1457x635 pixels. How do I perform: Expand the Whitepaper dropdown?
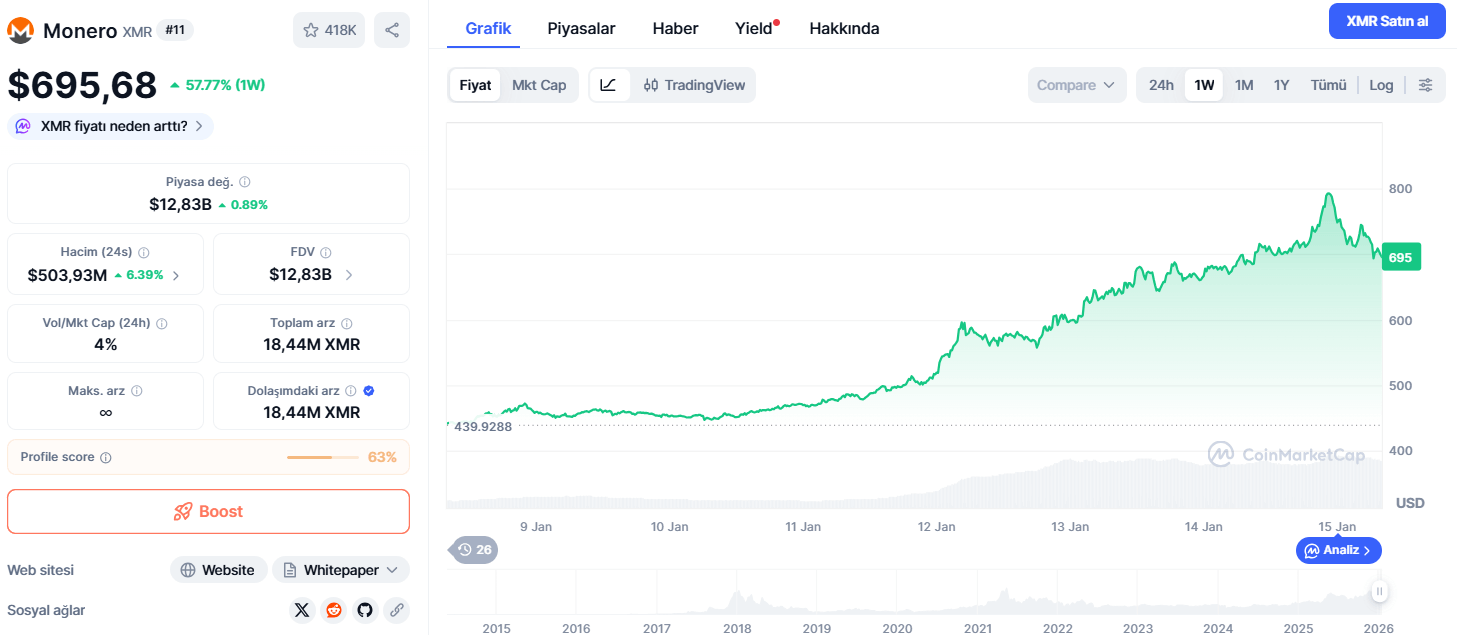pos(341,570)
